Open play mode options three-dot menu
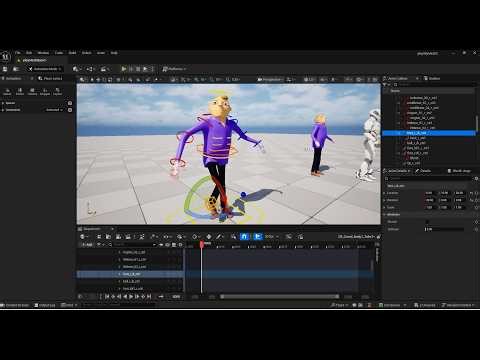Image resolution: width=480 pixels, height=360 pixels. [x=152, y=69]
